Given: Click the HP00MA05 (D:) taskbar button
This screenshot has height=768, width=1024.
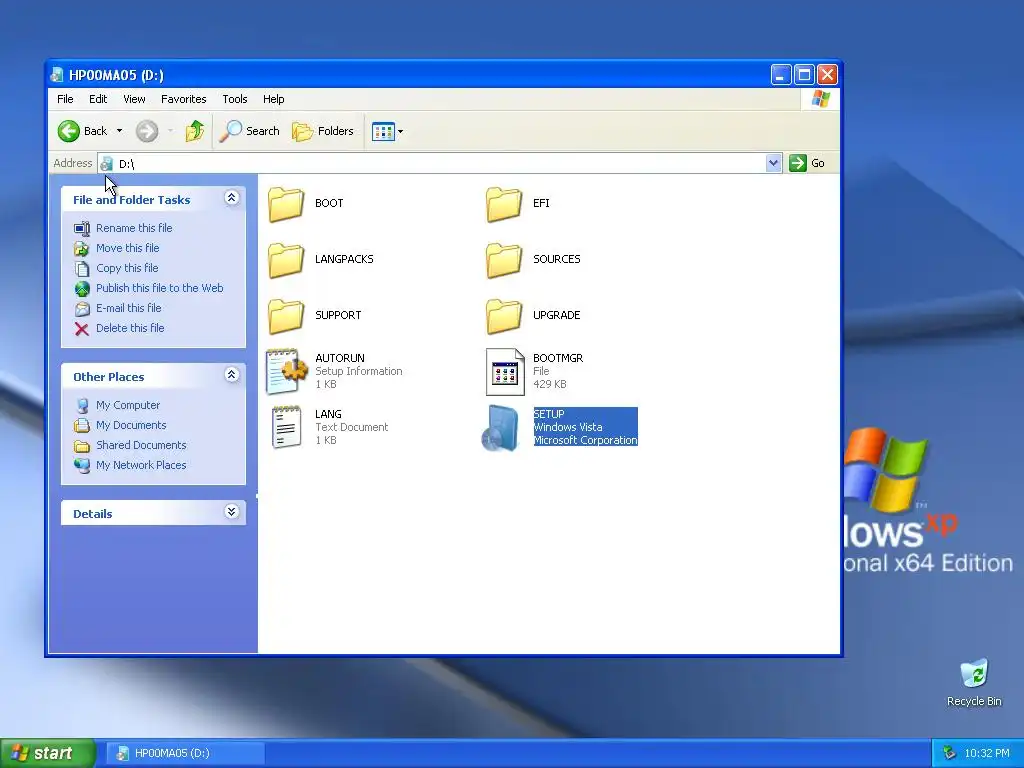Looking at the screenshot, I should click(x=185, y=754).
